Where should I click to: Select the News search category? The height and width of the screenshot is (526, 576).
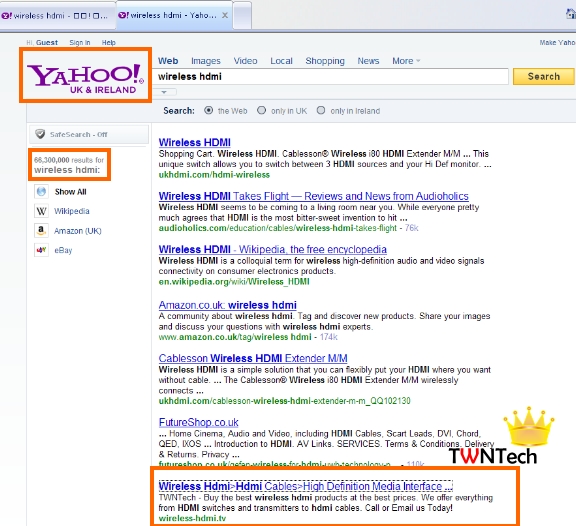point(368,61)
